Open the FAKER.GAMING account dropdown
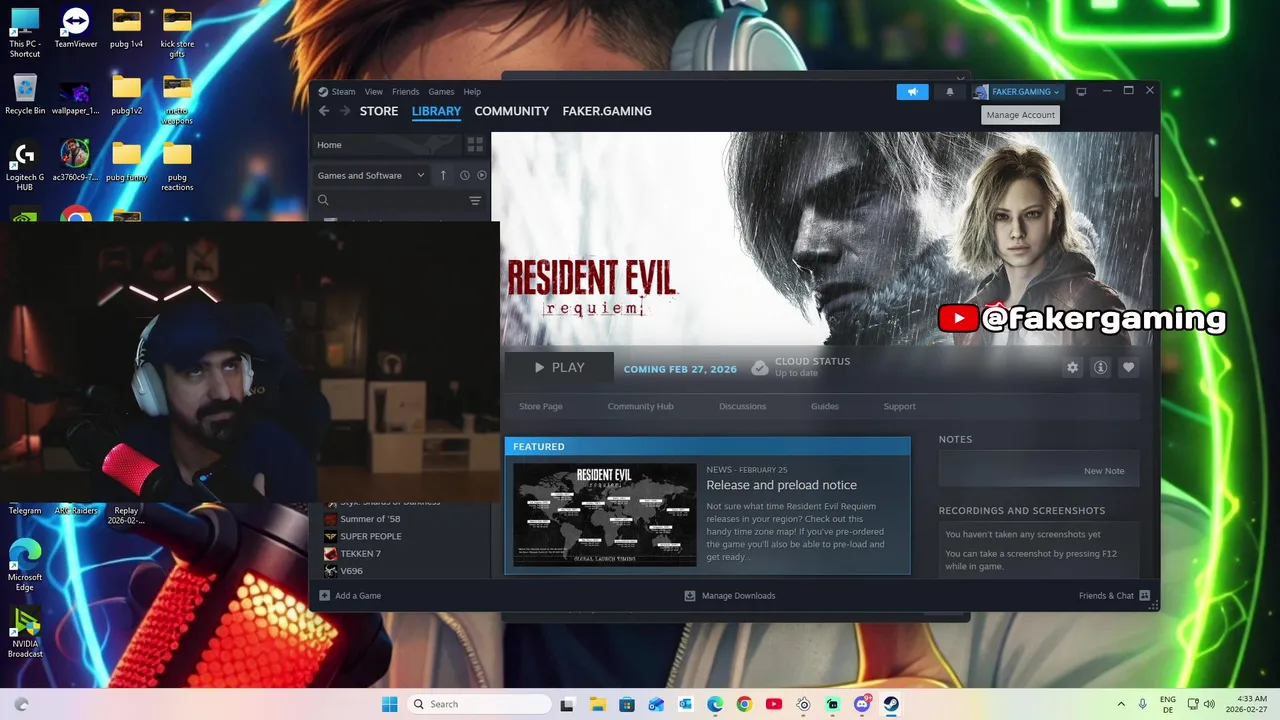This screenshot has width=1280, height=720. tap(1017, 92)
